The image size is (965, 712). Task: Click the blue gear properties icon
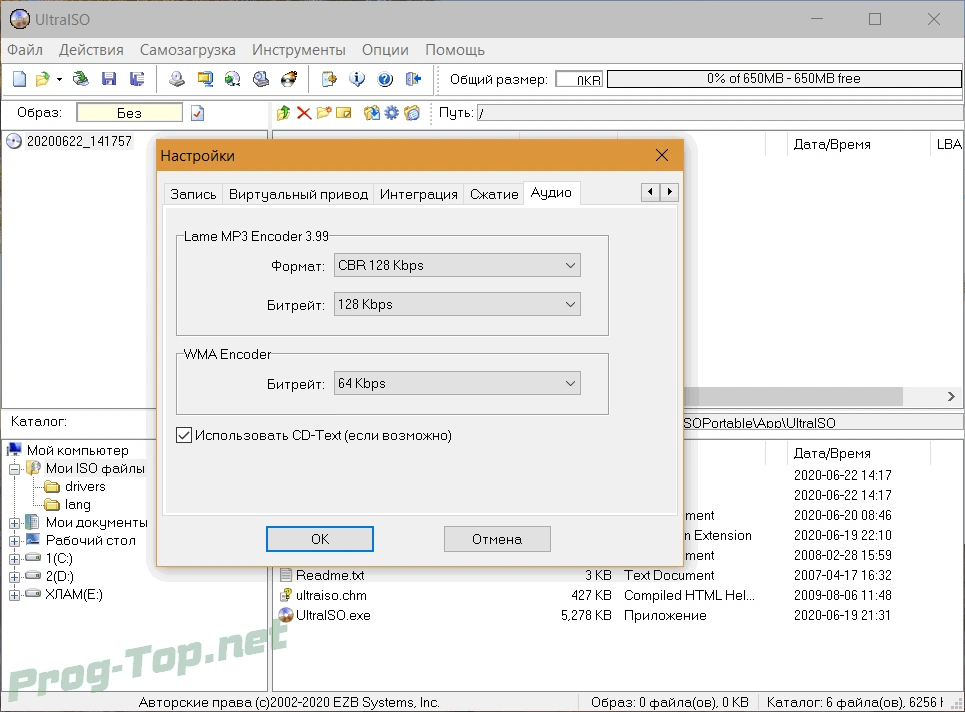[x=391, y=113]
